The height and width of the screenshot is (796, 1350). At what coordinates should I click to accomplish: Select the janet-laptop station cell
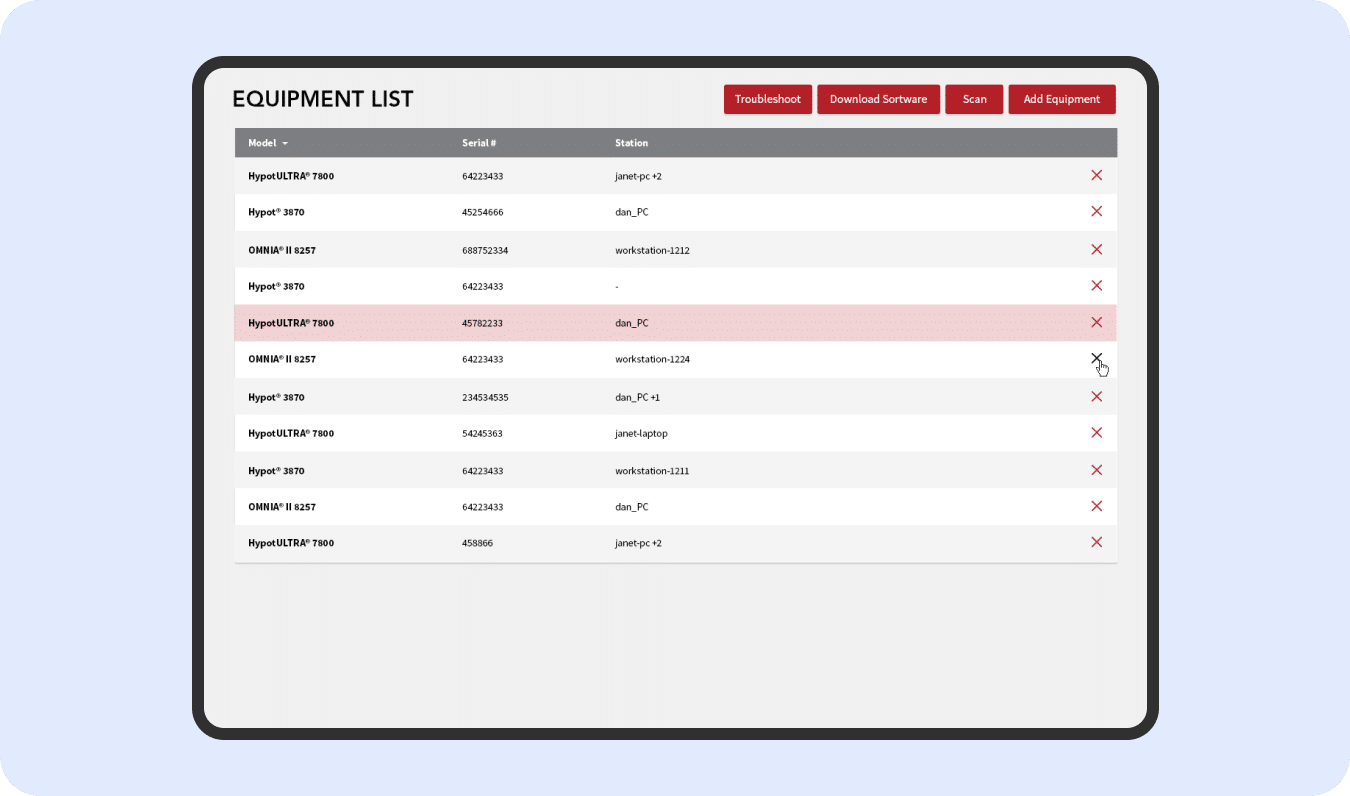pos(641,433)
